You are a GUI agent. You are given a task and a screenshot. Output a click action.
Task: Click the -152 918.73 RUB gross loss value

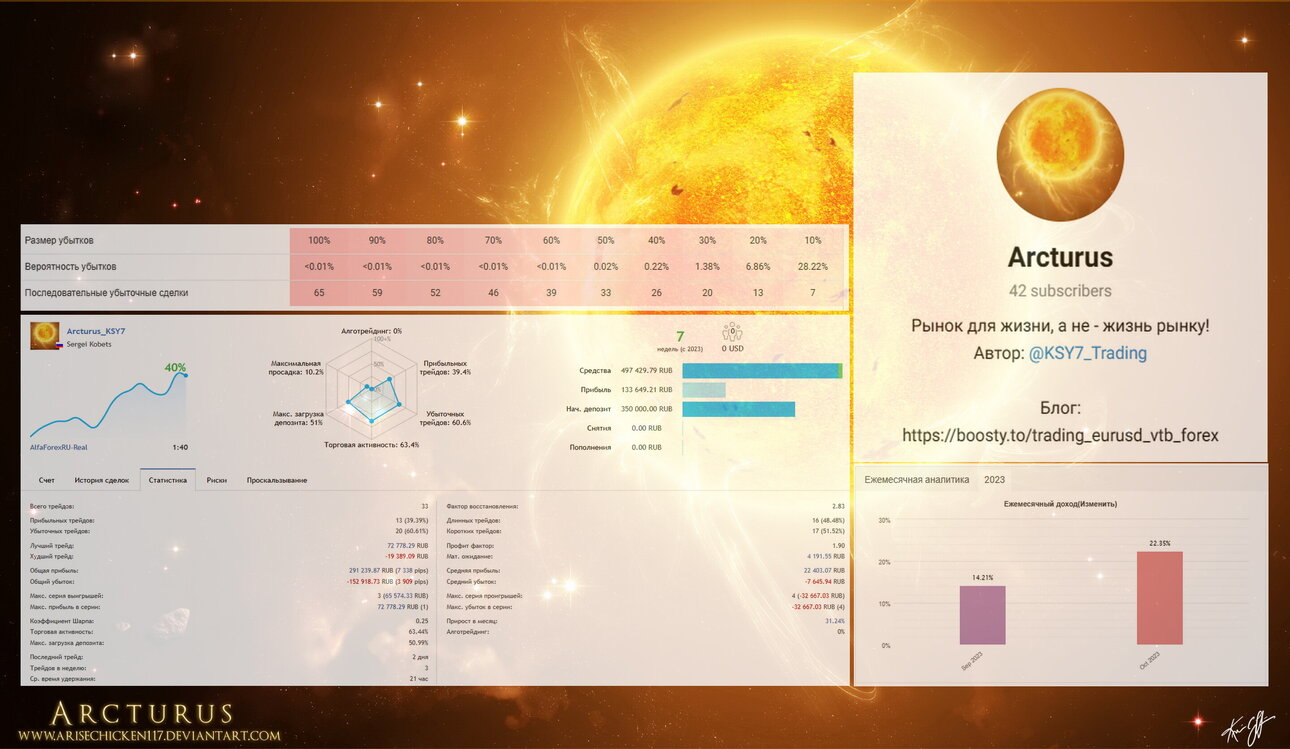tap(388, 581)
